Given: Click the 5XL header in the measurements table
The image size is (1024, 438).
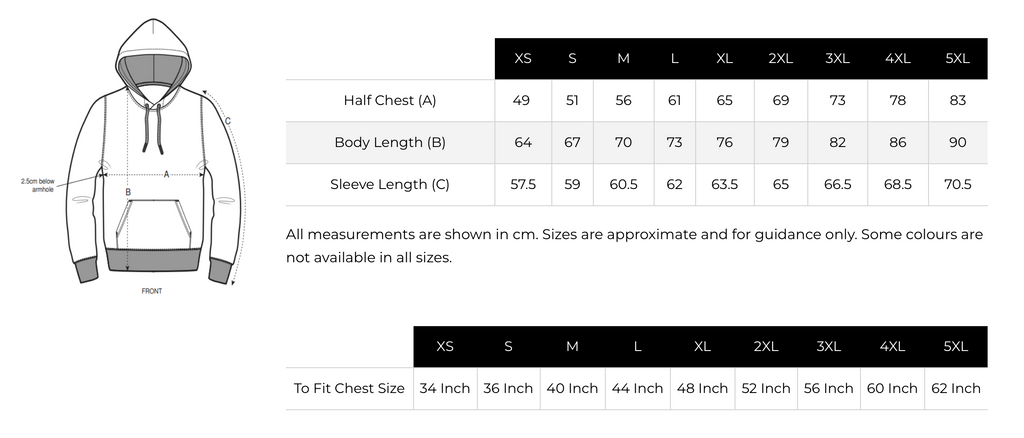Looking at the screenshot, I should (957, 58).
